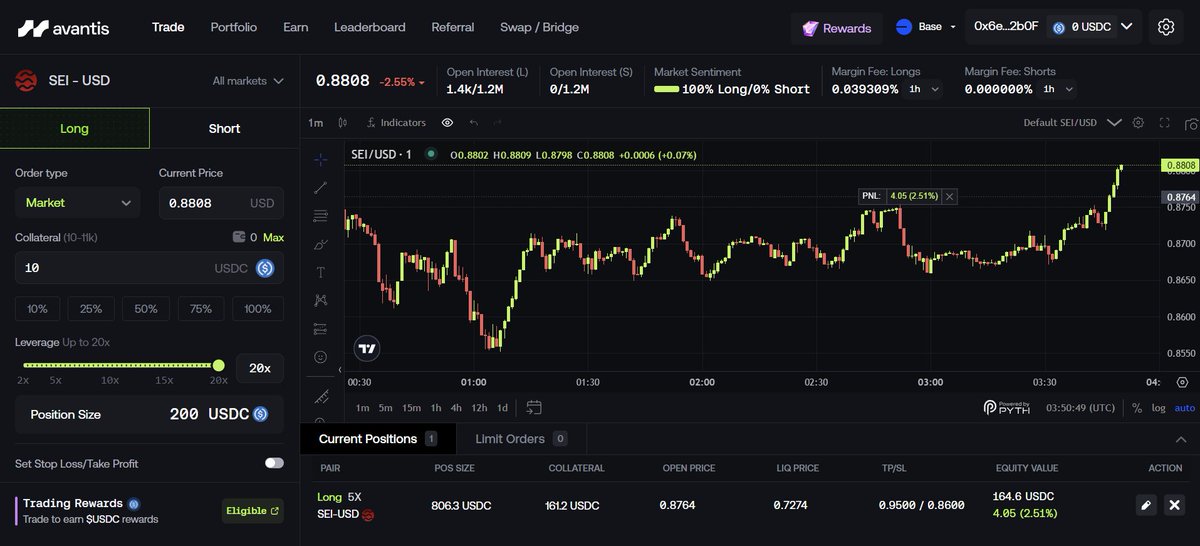Open the Referral page
This screenshot has width=1200, height=546.
(x=453, y=27)
